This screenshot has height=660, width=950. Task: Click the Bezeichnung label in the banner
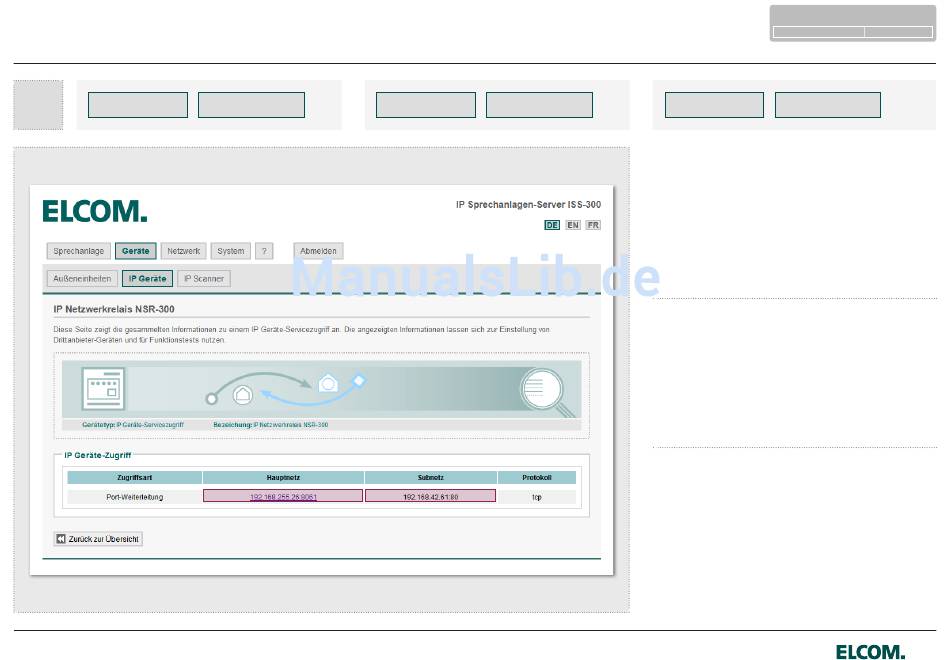coord(271,425)
